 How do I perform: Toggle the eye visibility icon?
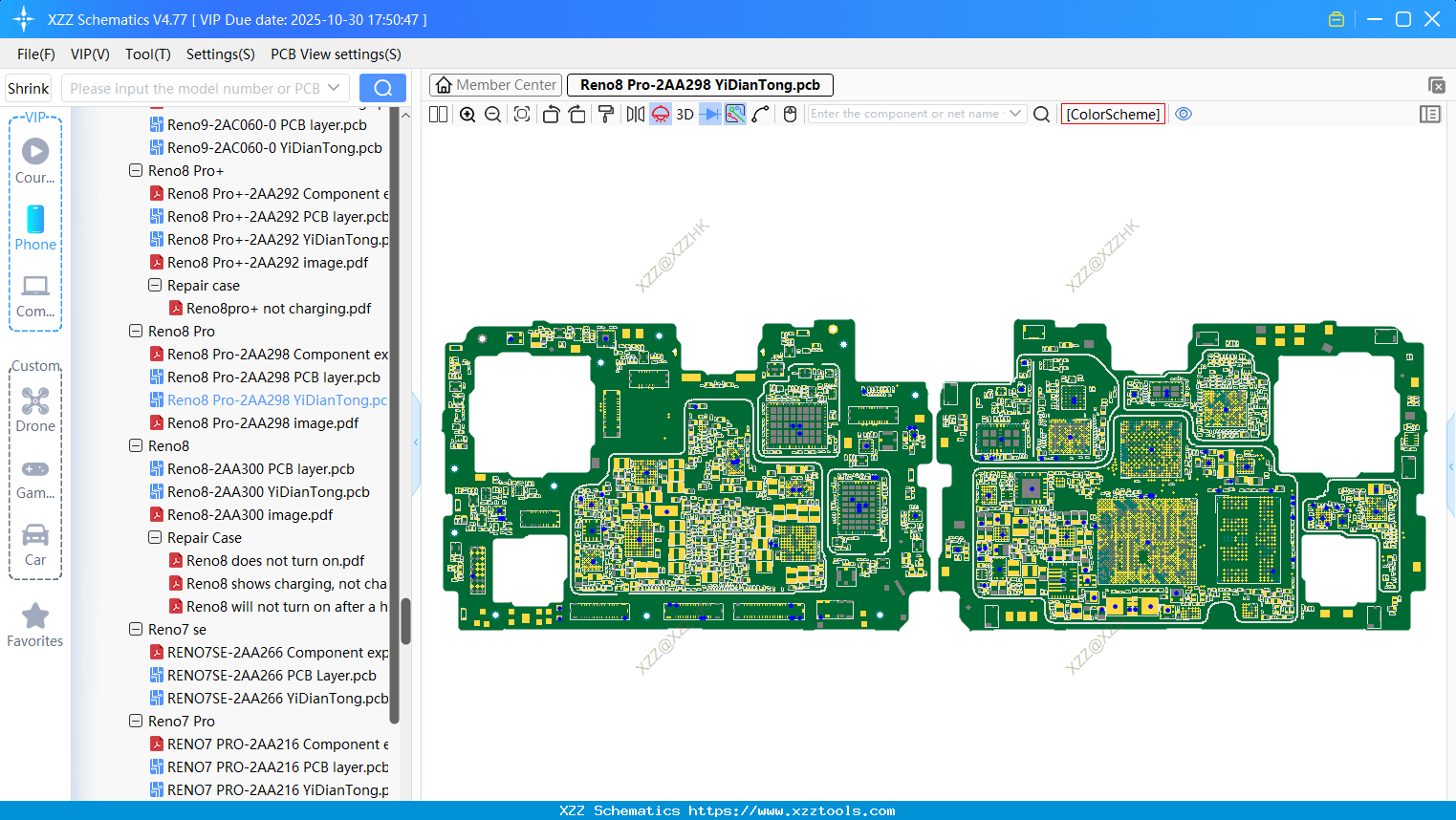click(1184, 114)
